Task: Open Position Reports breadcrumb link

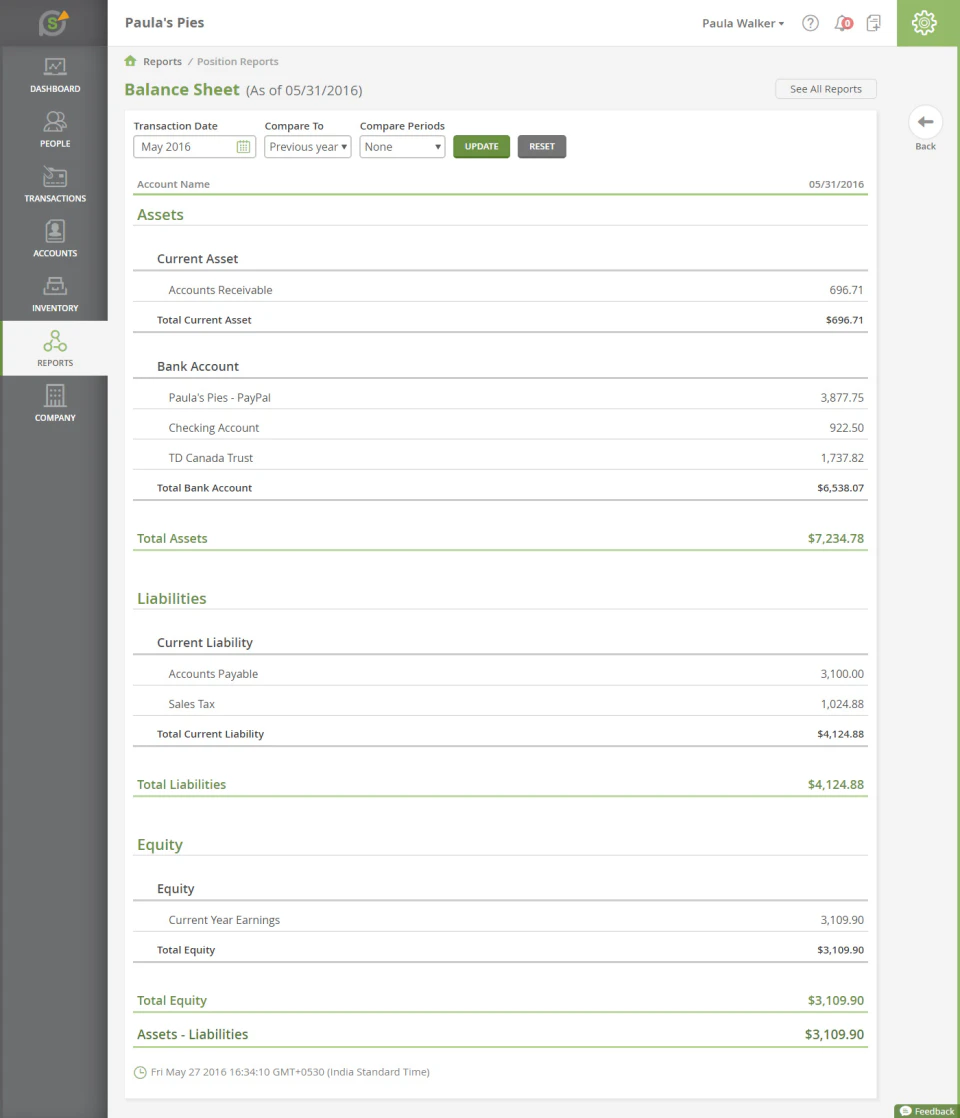Action: click(237, 61)
